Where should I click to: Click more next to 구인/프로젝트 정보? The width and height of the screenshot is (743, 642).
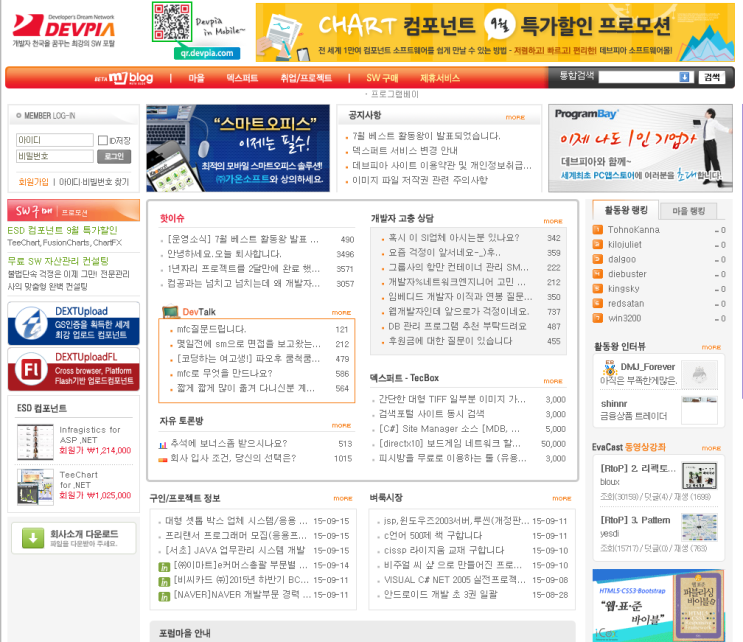coord(343,498)
